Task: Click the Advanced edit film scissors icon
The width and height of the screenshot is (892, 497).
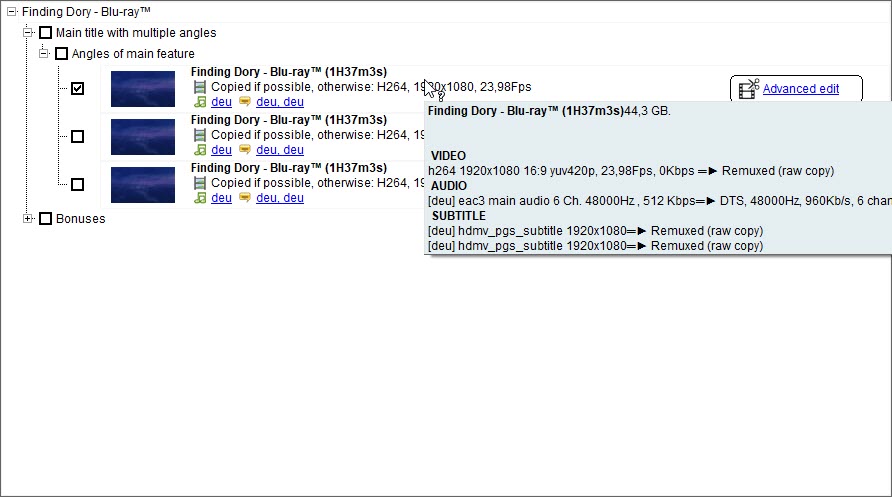Action: pos(749,89)
